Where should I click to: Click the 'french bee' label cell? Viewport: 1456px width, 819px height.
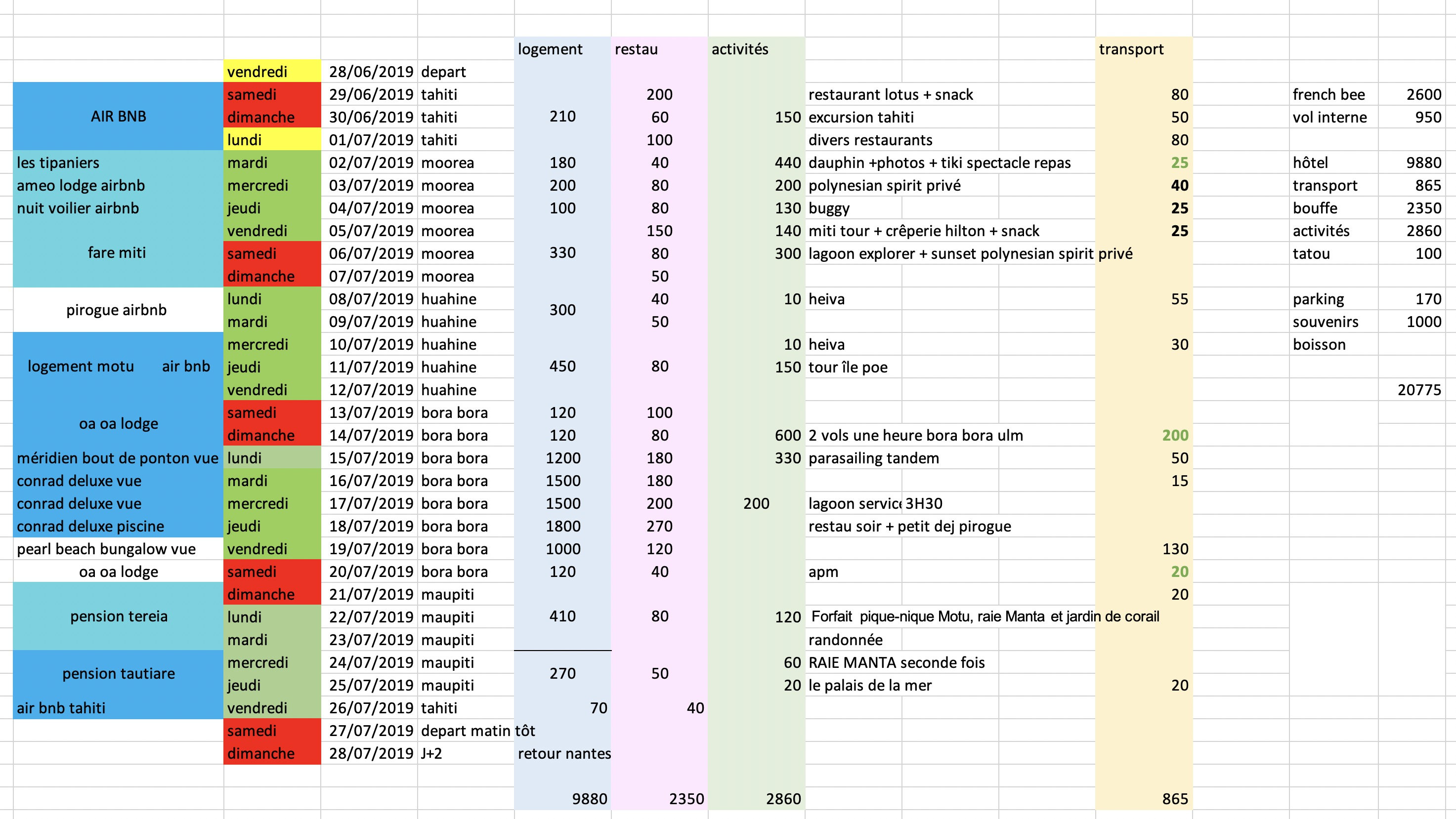tap(1333, 94)
